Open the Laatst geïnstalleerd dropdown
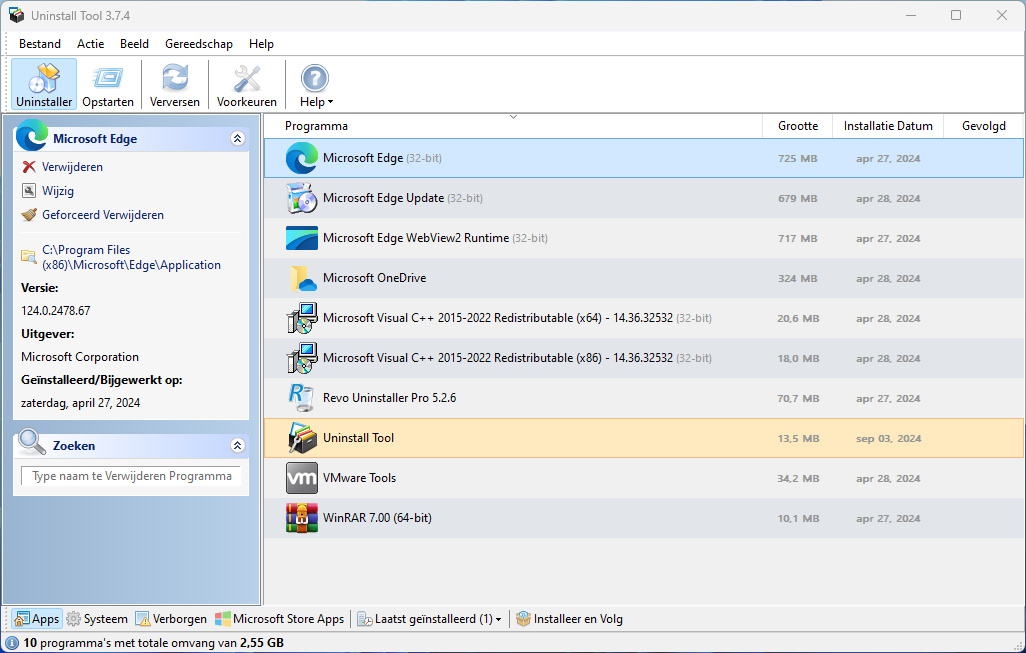The width and height of the screenshot is (1026, 653). 429,618
